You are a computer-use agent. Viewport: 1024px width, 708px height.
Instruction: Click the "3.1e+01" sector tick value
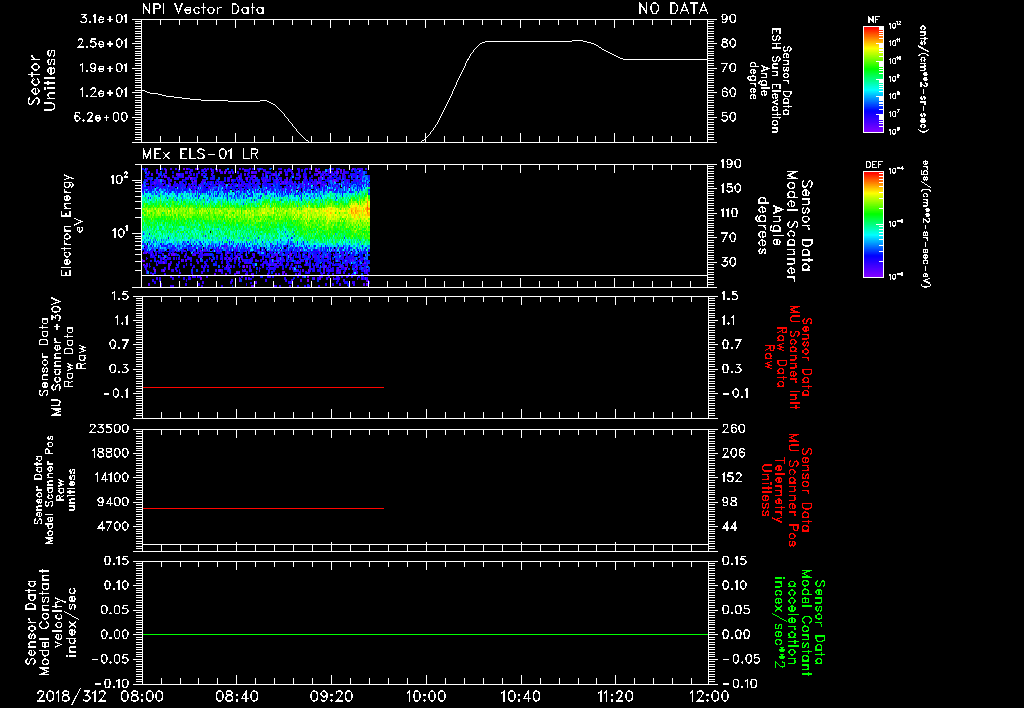coord(104,19)
